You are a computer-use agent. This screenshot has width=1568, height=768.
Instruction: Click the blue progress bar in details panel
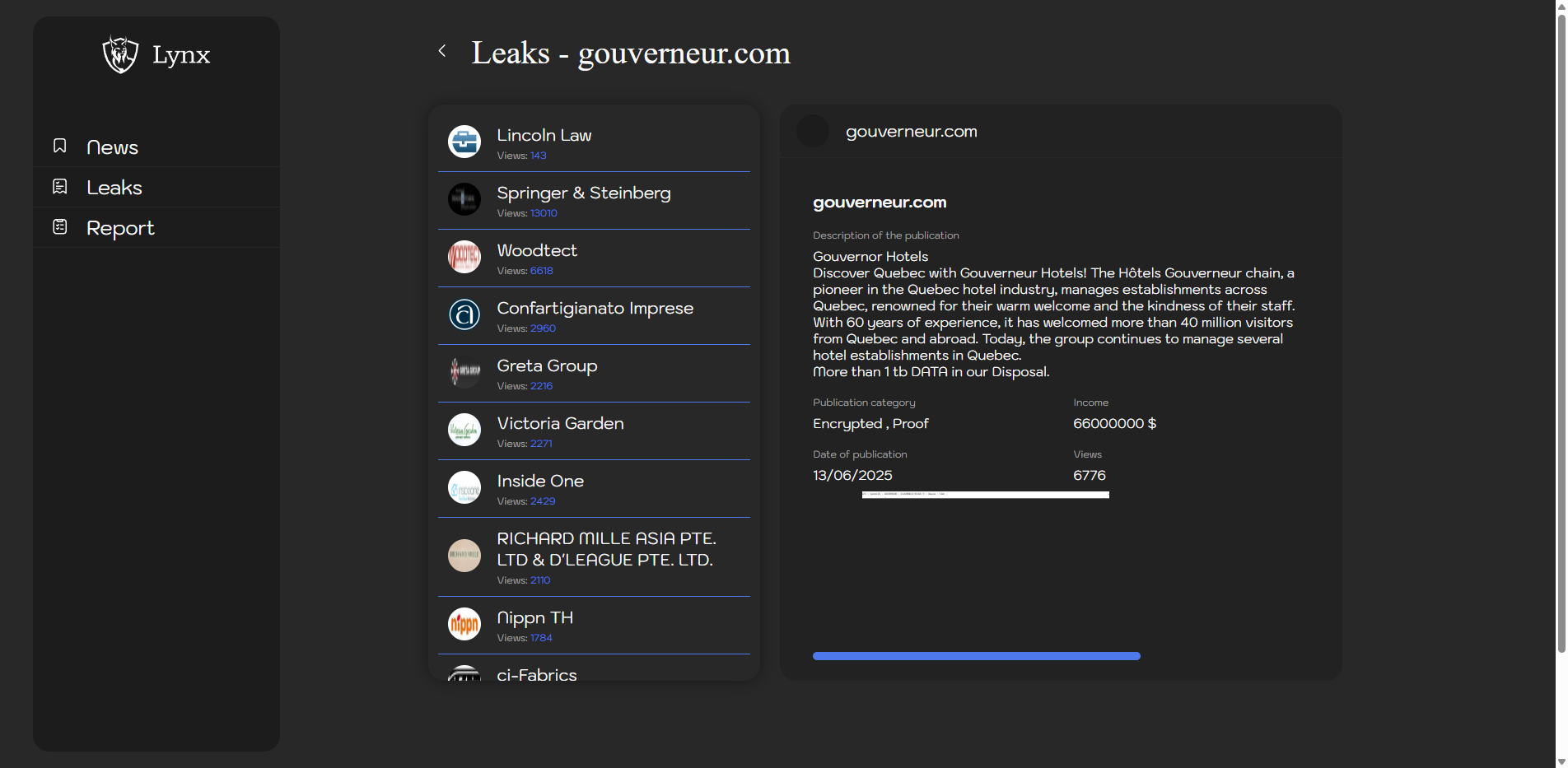[x=976, y=656]
